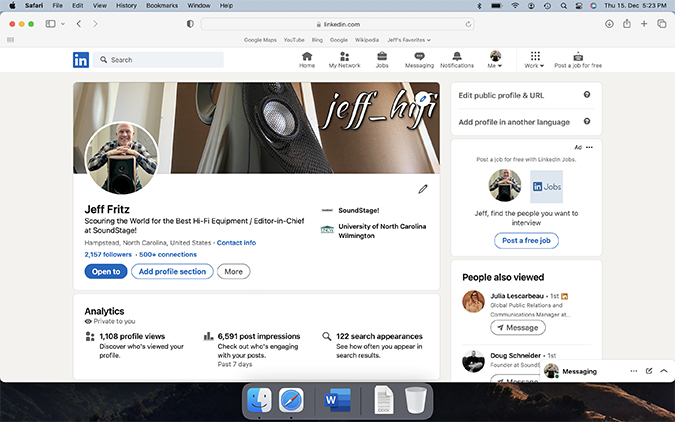Screen dimensions: 675x422
Task: Edit the profile banner image pencil
Action: [x=423, y=99]
